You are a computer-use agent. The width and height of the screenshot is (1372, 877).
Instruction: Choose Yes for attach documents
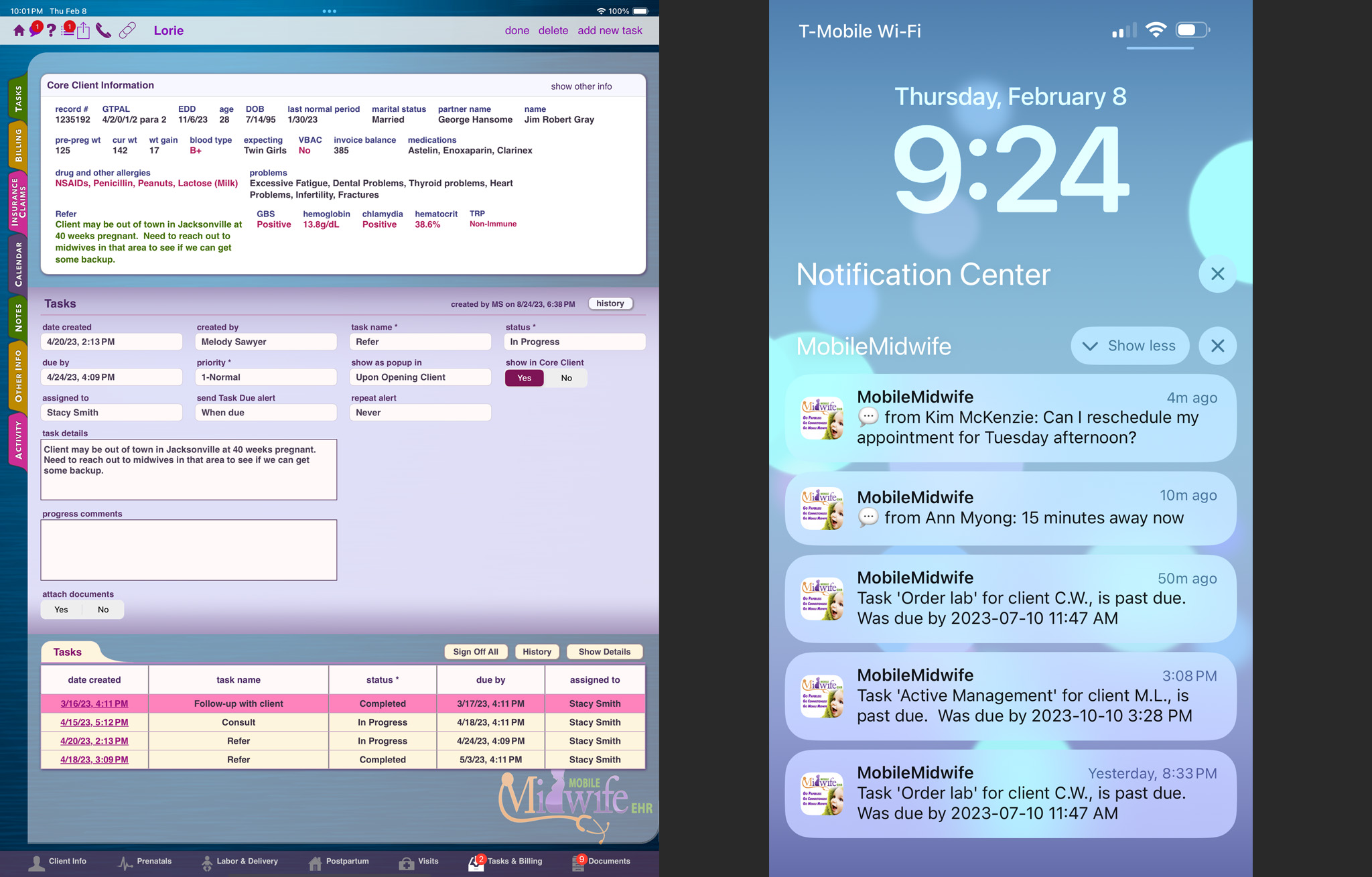61,610
